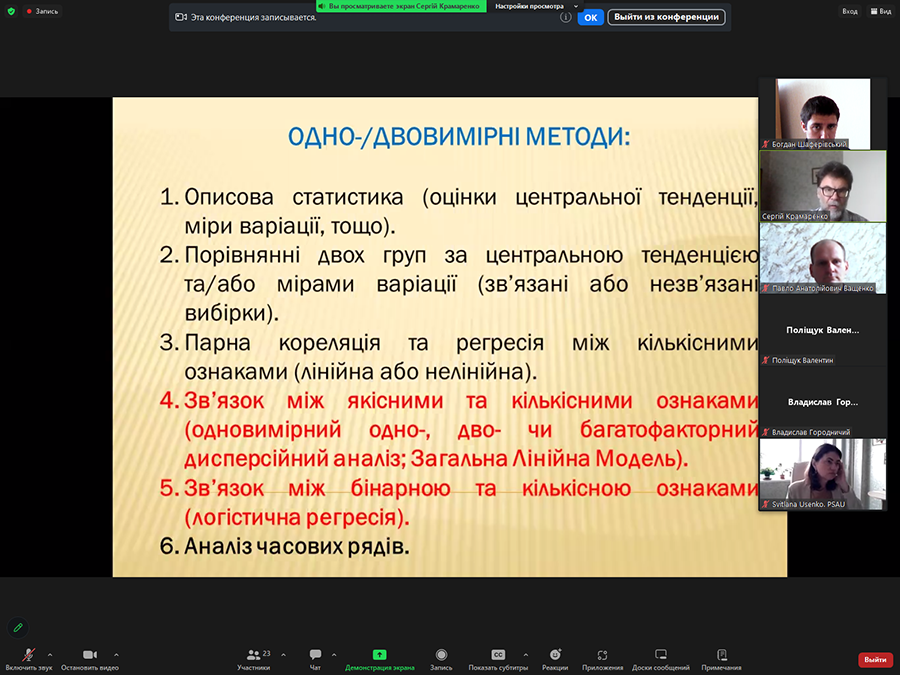Click Выйти из конференции button
Viewport: 900px width, 675px height.
point(666,17)
